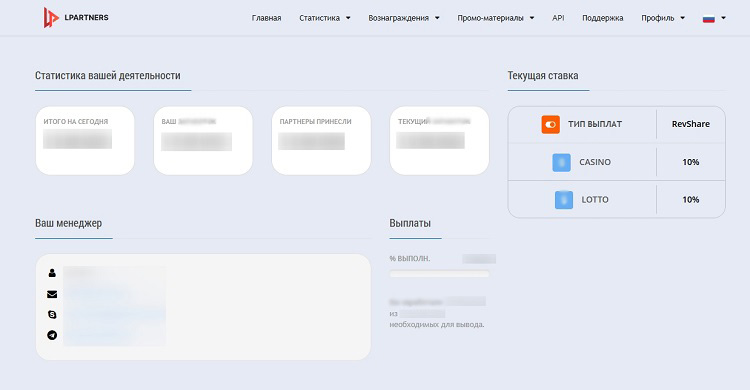Click the Тип выплат label
This screenshot has height=390, width=750.
(595, 124)
